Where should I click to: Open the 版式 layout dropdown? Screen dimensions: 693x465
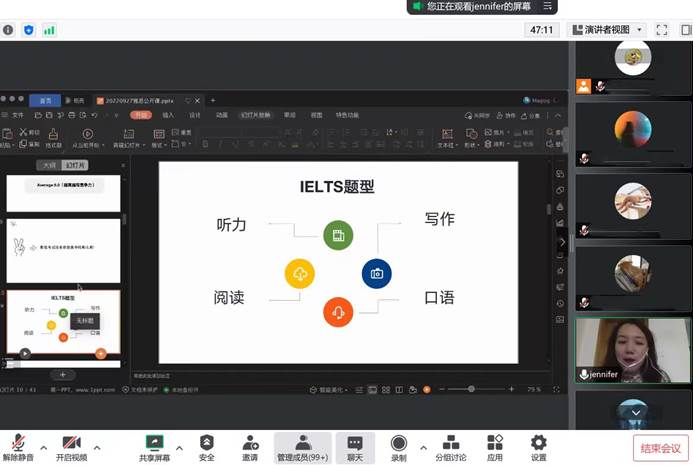[x=159, y=138]
